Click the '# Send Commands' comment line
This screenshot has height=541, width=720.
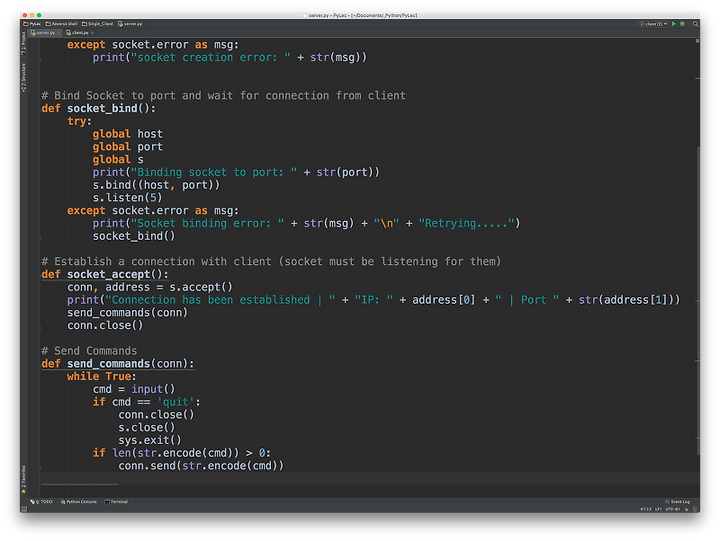click(89, 351)
